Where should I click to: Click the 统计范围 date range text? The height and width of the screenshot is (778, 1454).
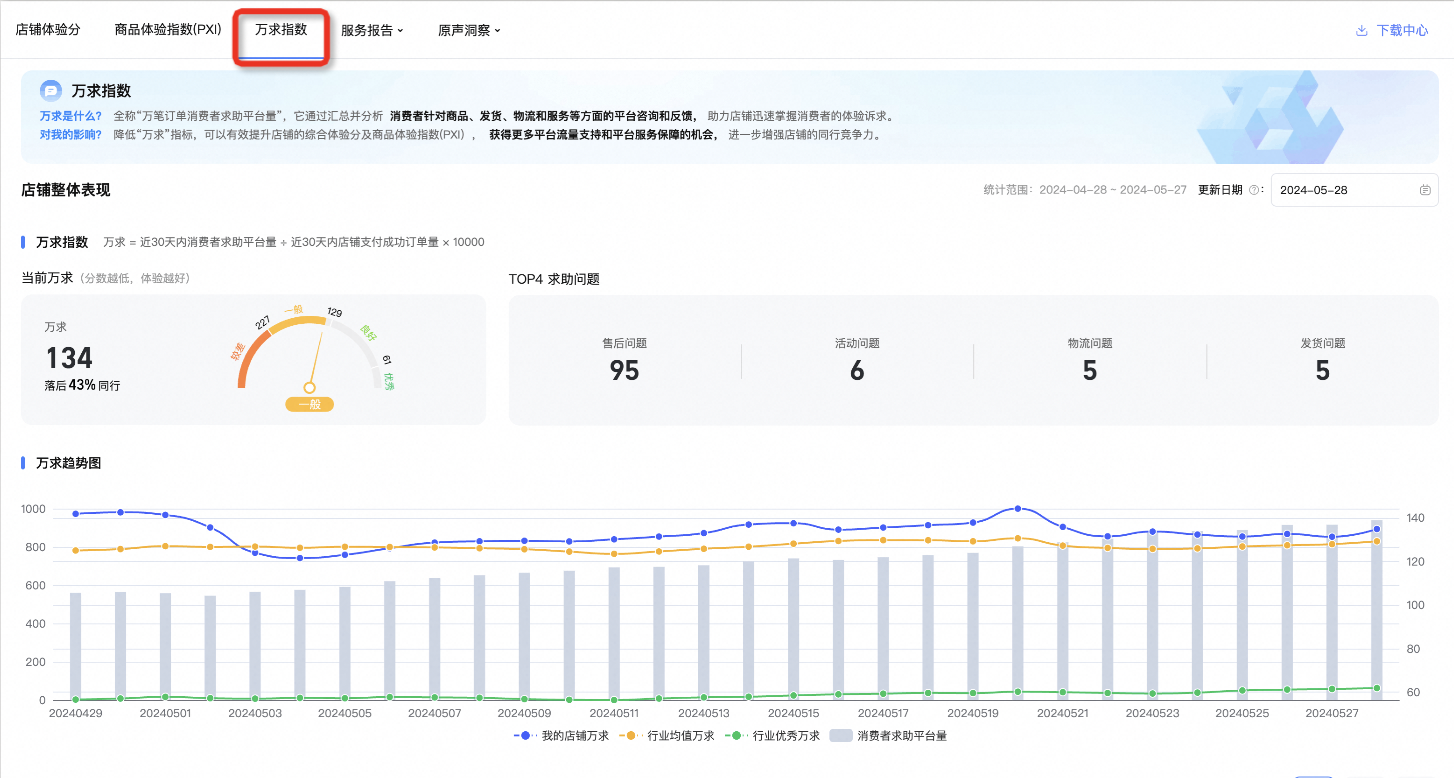pos(1085,190)
